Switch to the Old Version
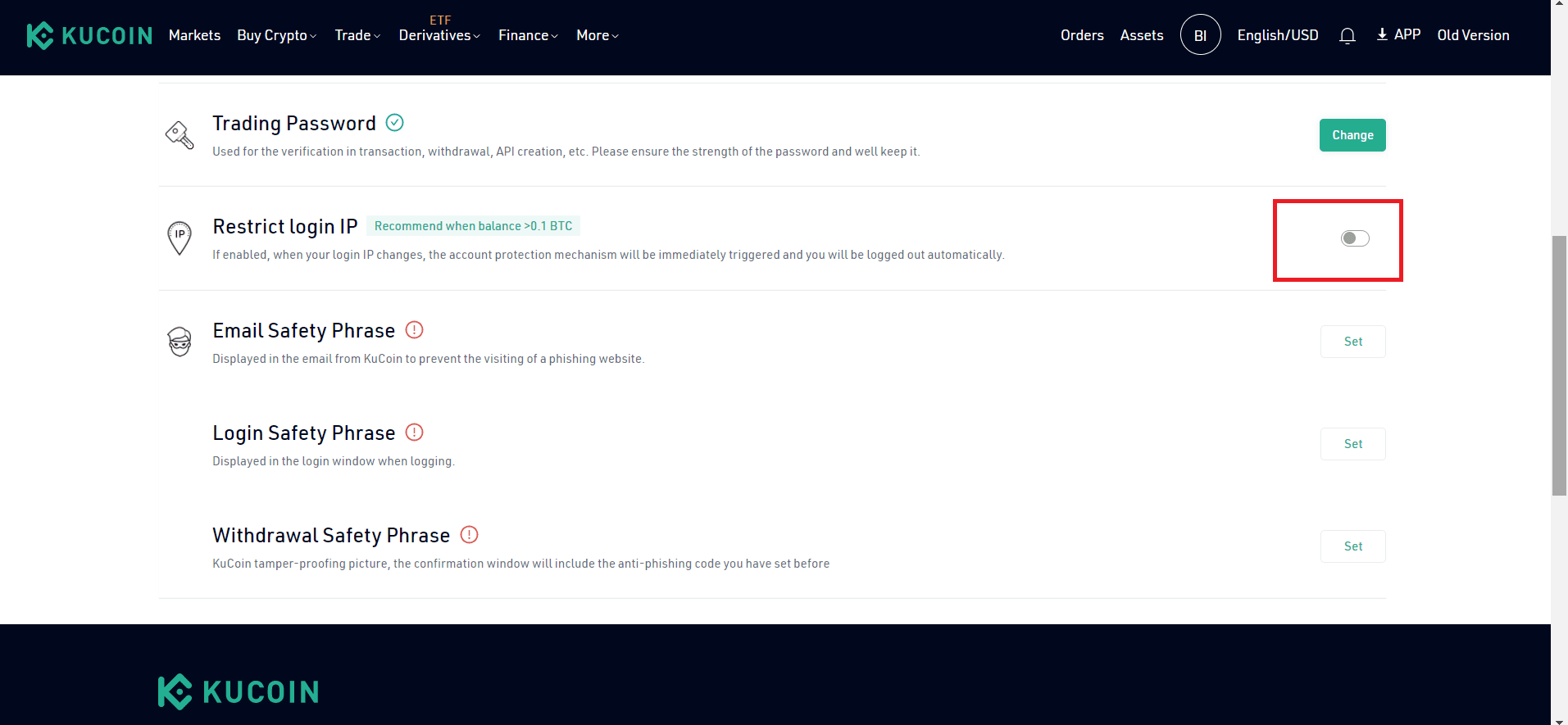Image resolution: width=1568 pixels, height=725 pixels. 1473,35
